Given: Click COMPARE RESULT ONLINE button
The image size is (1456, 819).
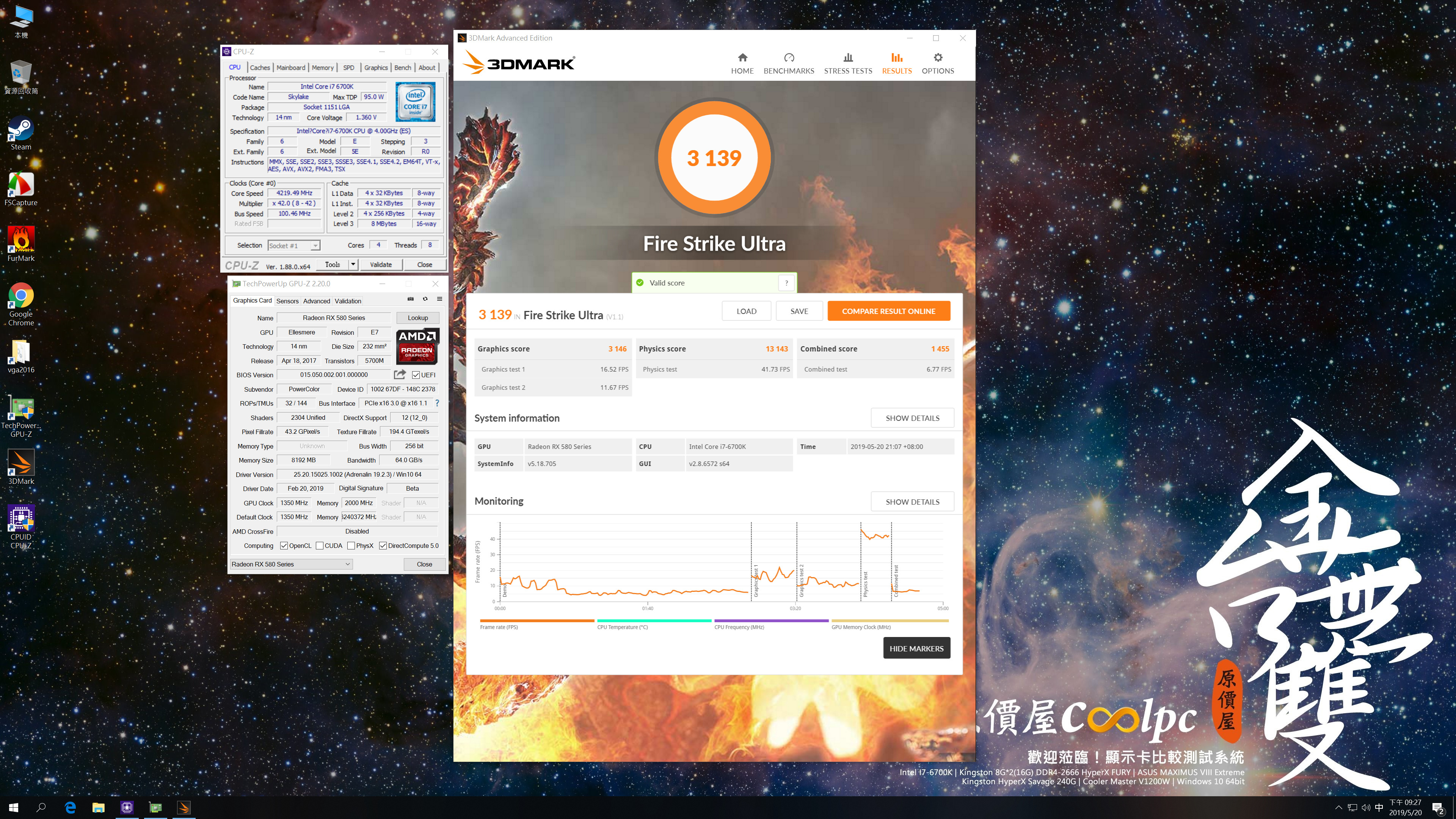Looking at the screenshot, I should 888,311.
